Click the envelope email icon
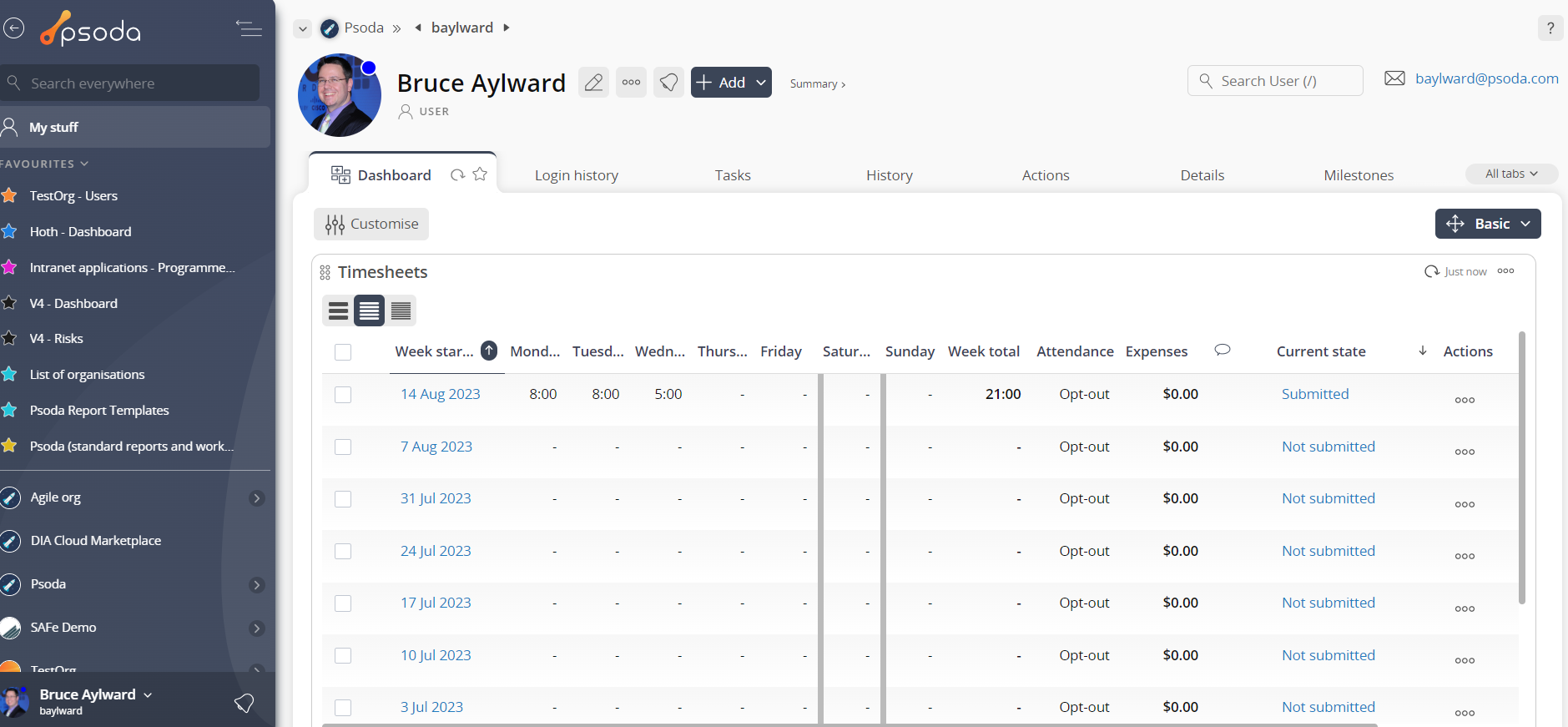 click(x=1394, y=78)
